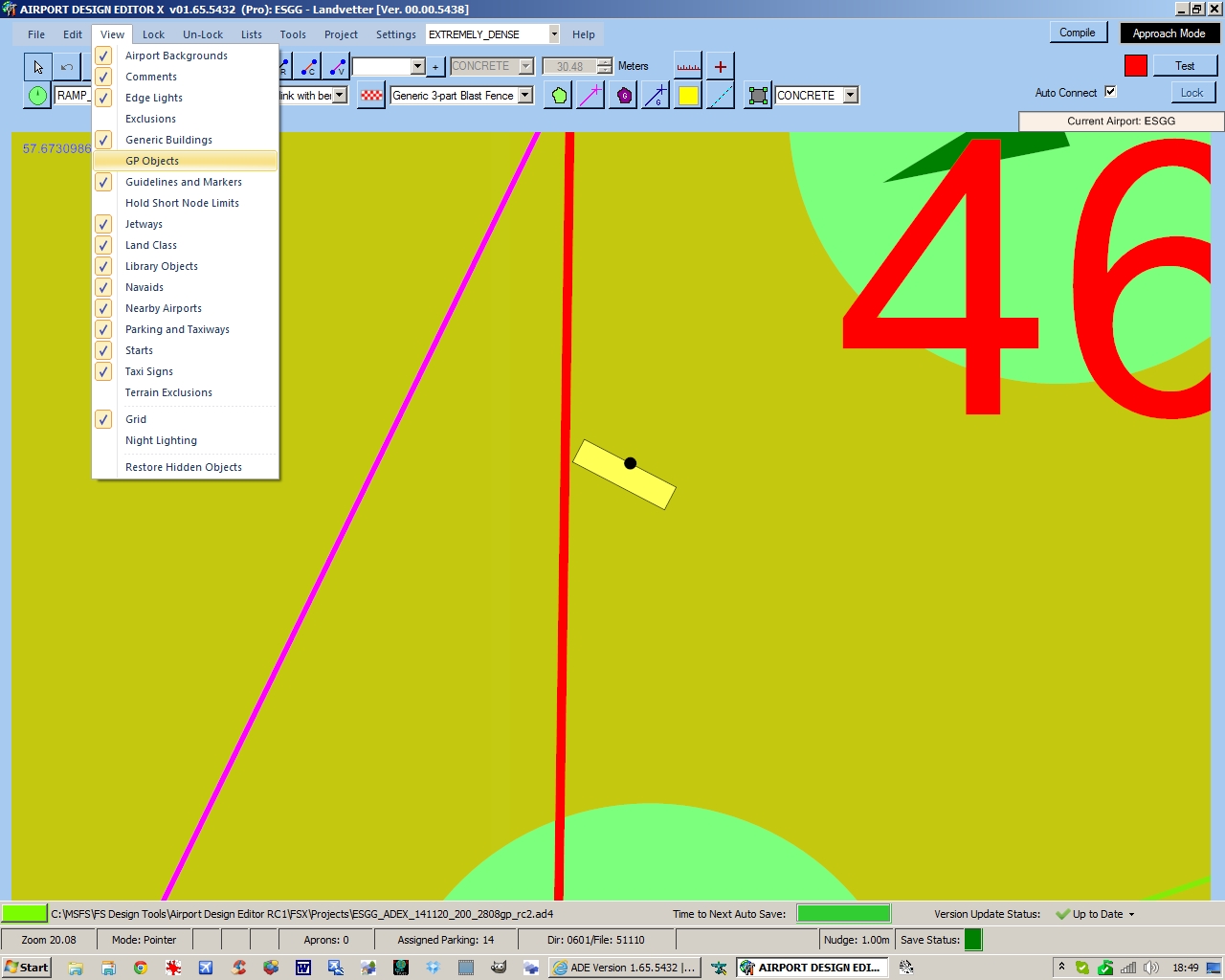
Task: Click the Compile button
Action: (1078, 33)
